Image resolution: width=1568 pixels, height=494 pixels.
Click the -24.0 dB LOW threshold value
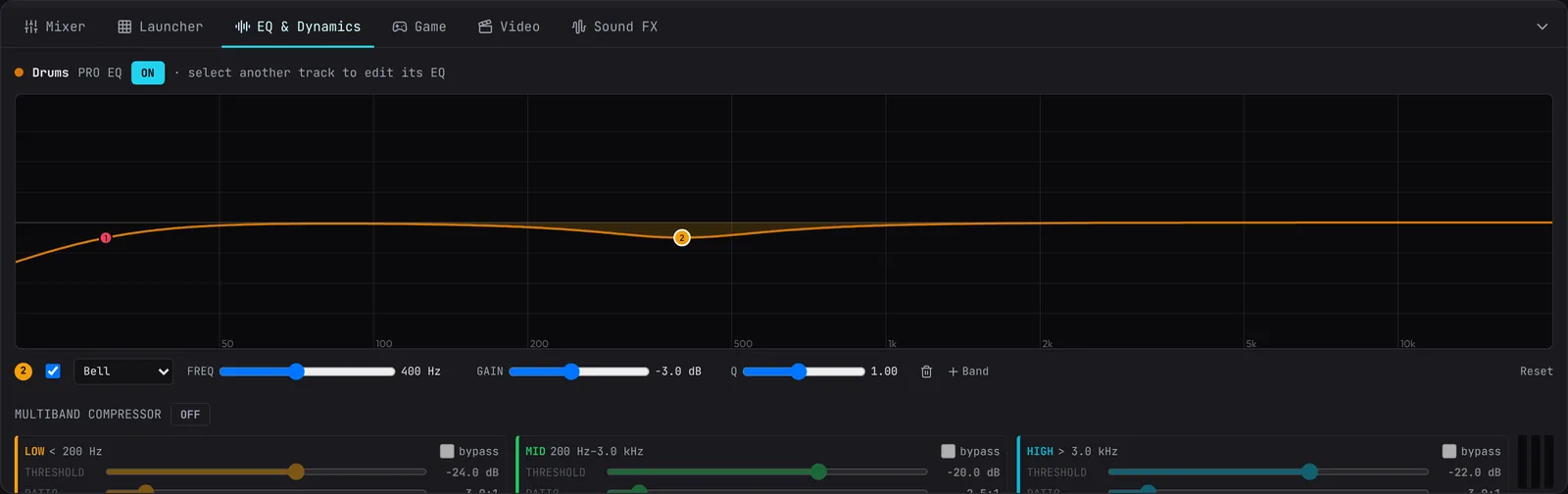coord(472,472)
